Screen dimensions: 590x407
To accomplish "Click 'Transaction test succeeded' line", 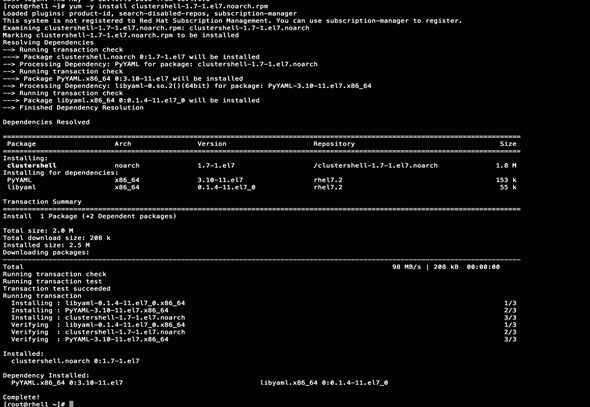I will [56, 289].
